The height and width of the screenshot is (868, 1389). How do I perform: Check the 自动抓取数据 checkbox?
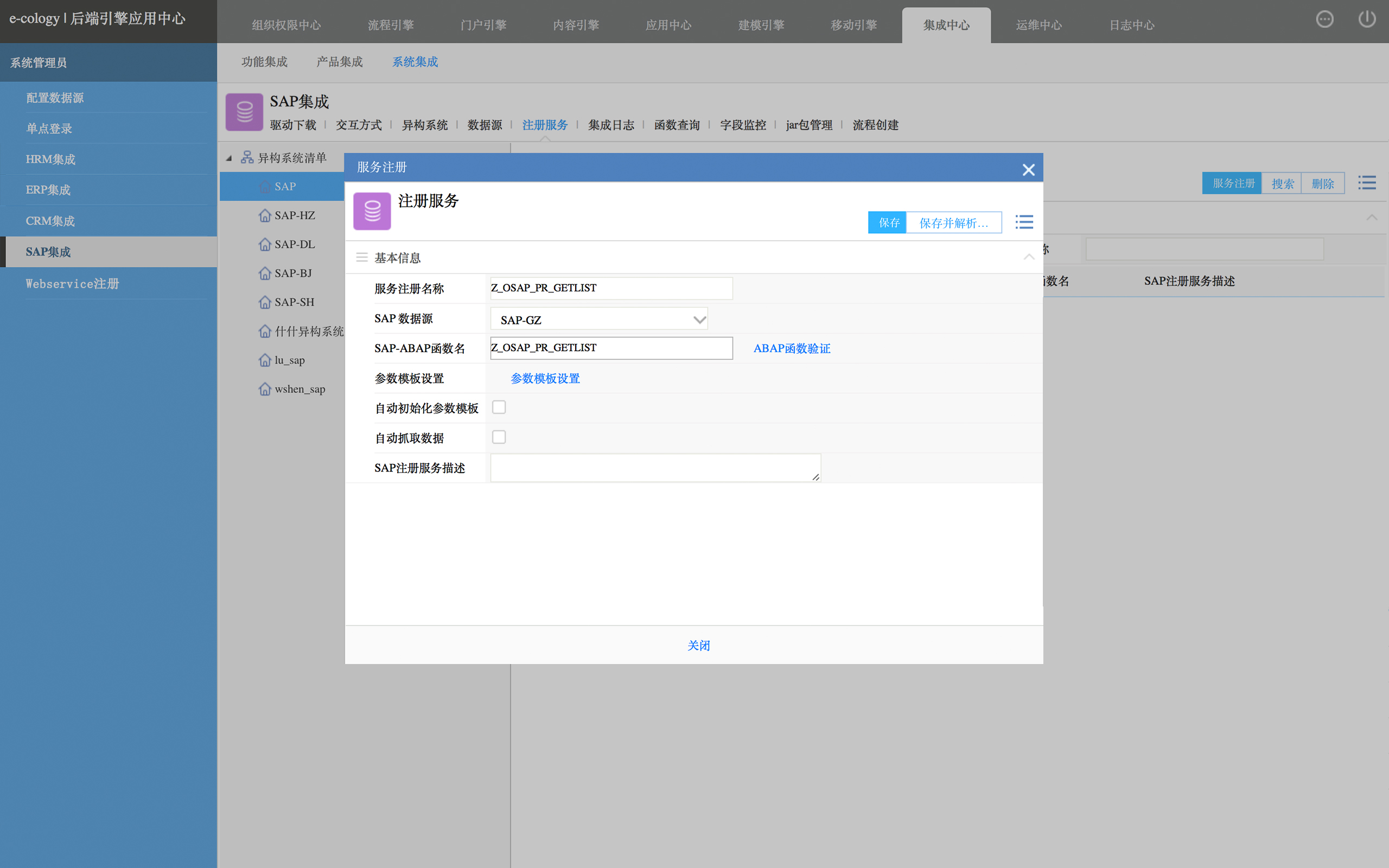pyautogui.click(x=499, y=437)
